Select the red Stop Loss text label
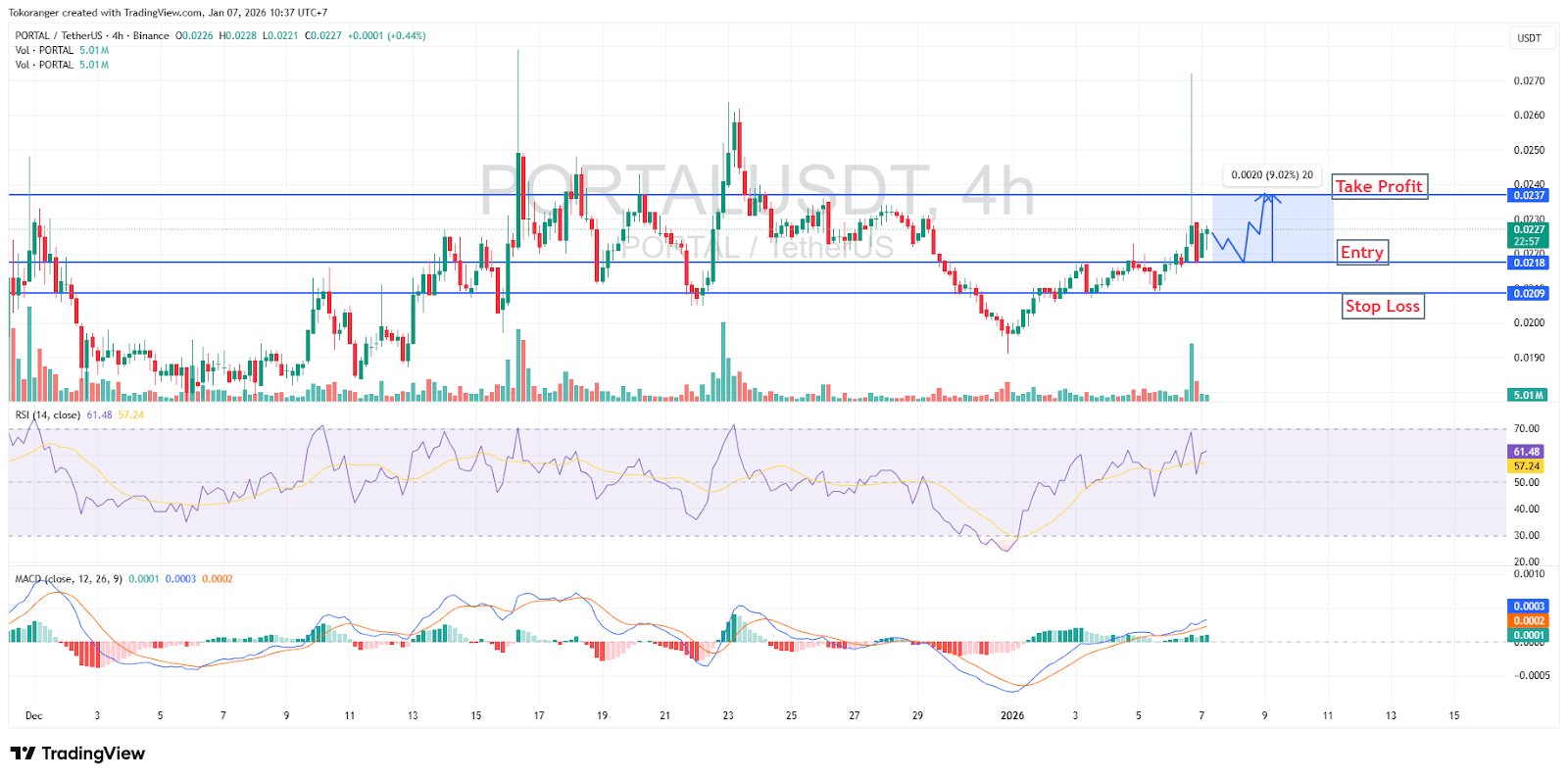 [1382, 307]
